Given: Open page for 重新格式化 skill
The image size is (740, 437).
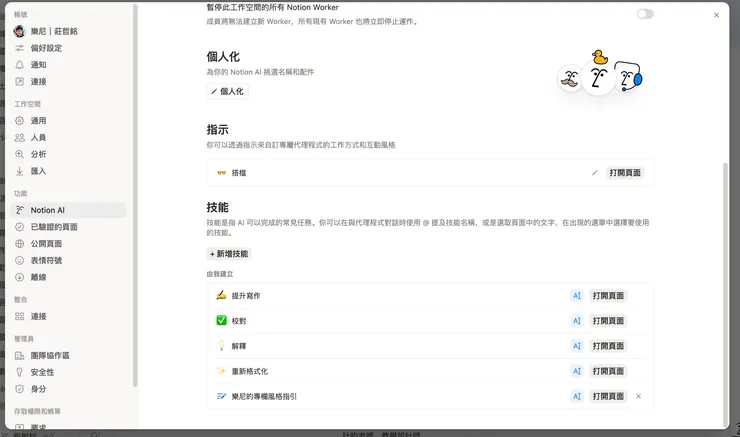Looking at the screenshot, I should [608, 371].
